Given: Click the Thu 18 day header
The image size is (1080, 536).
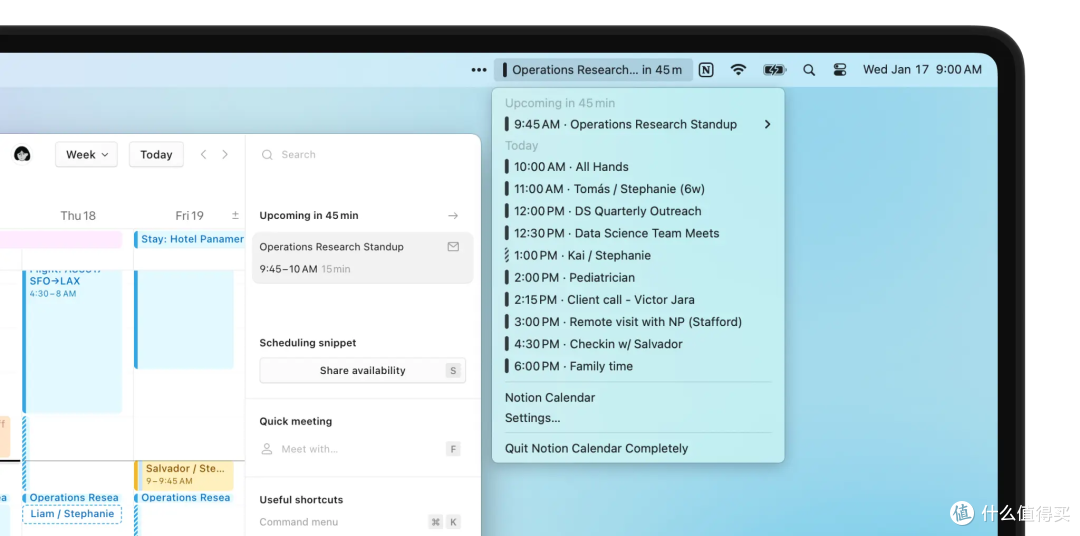Looking at the screenshot, I should (78, 216).
